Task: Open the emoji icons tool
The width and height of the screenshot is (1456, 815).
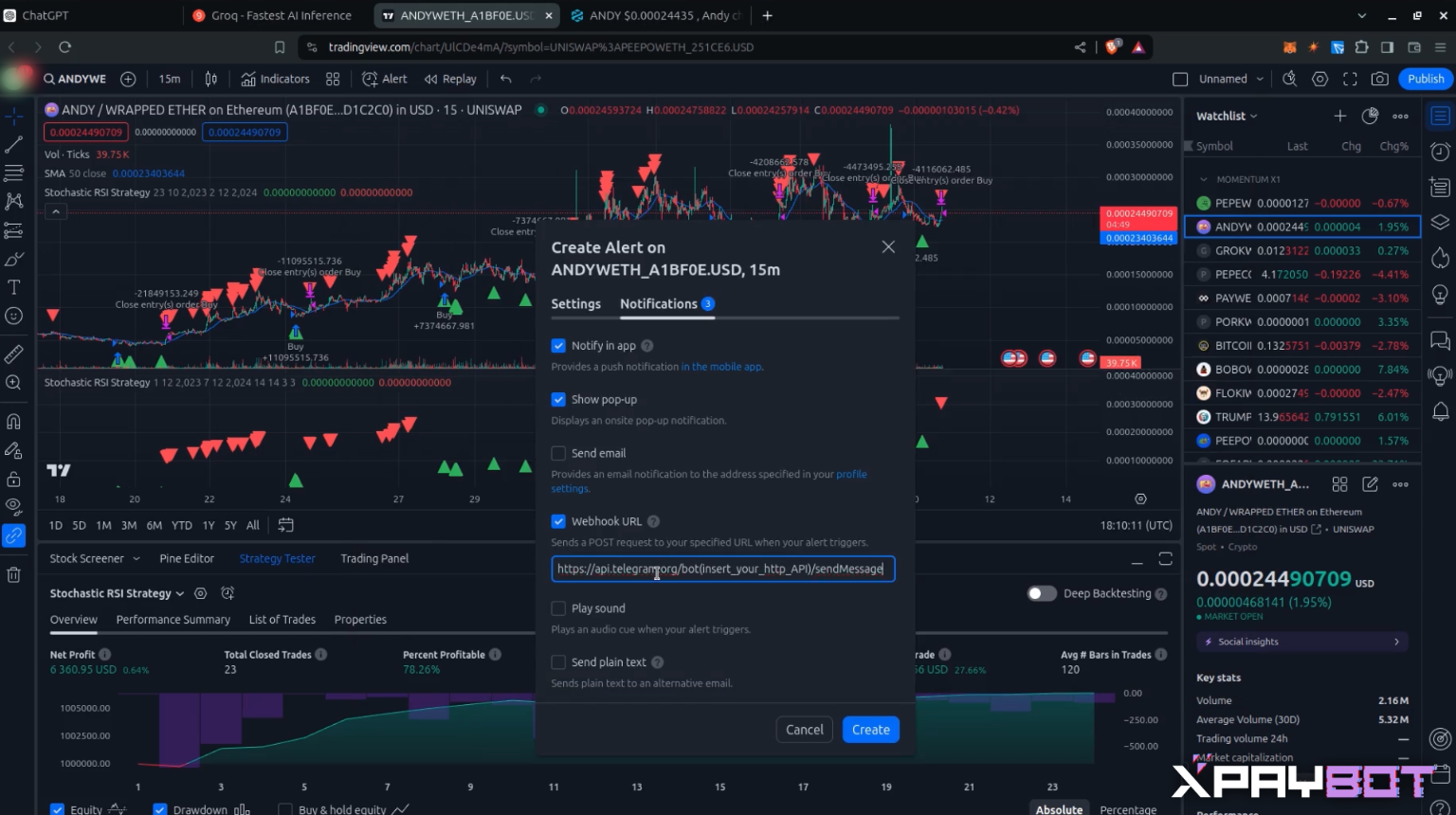Action: (14, 316)
